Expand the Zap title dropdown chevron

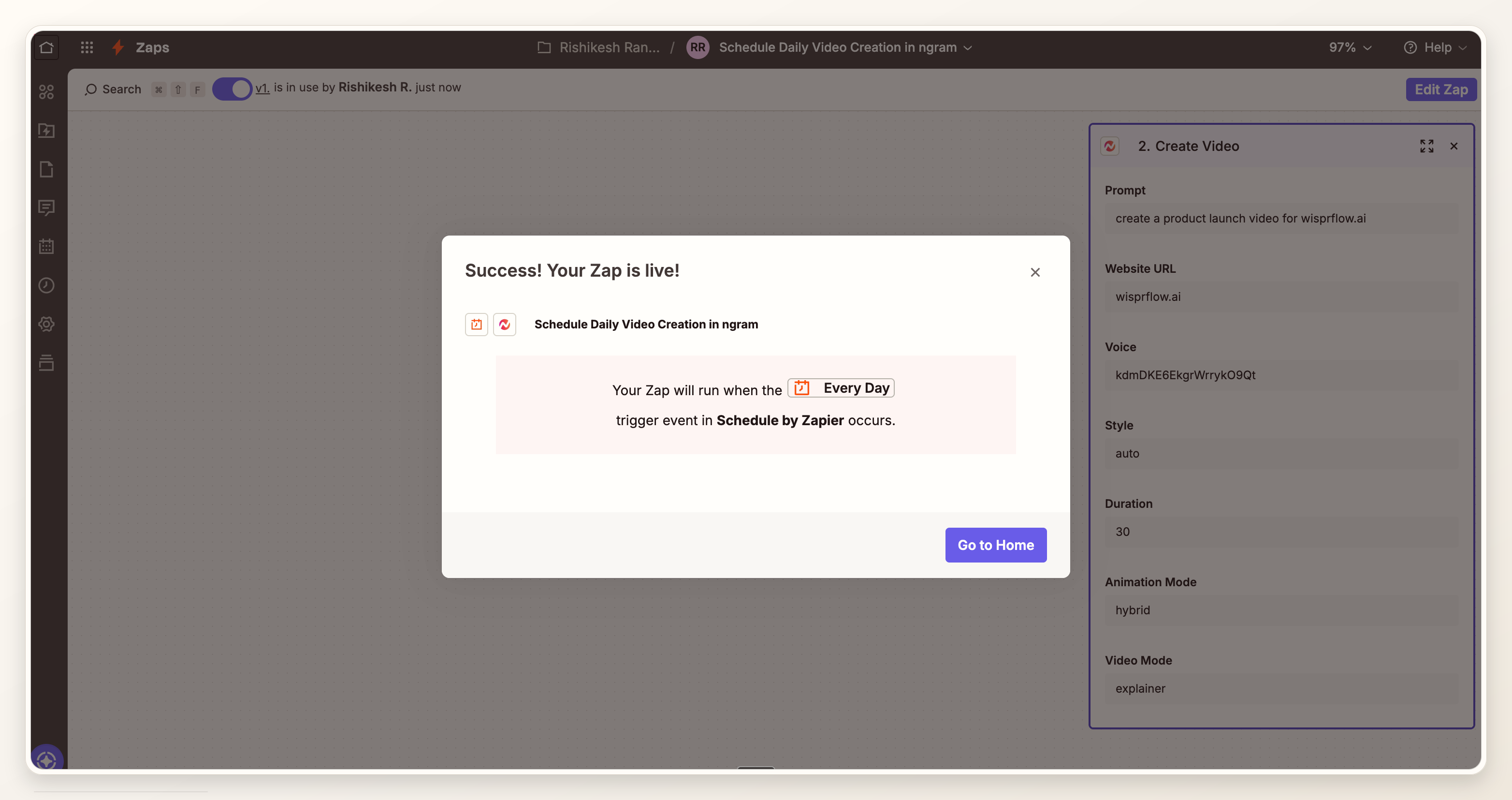click(x=969, y=47)
